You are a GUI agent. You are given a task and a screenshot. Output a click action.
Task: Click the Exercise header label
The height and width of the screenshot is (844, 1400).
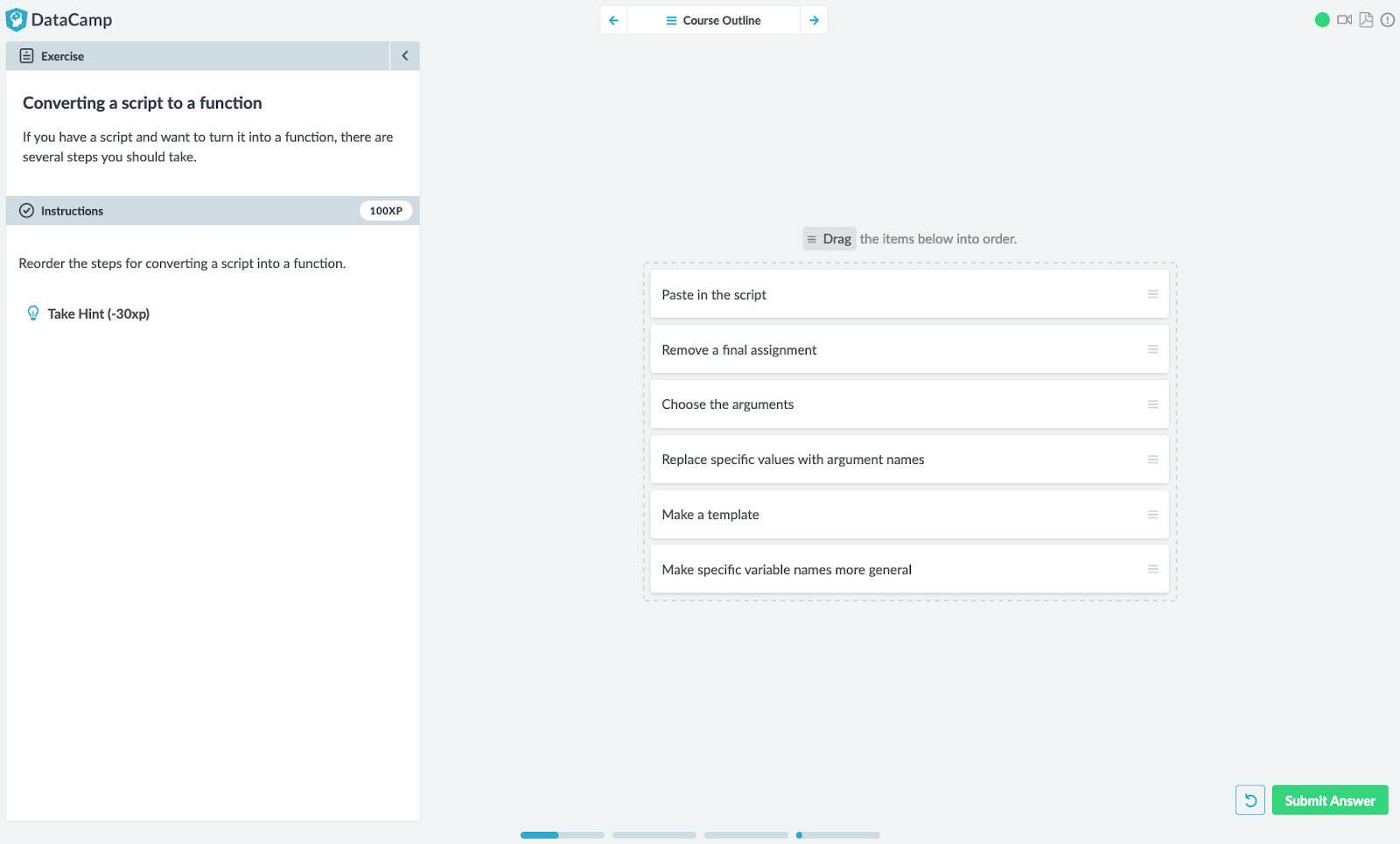[62, 56]
